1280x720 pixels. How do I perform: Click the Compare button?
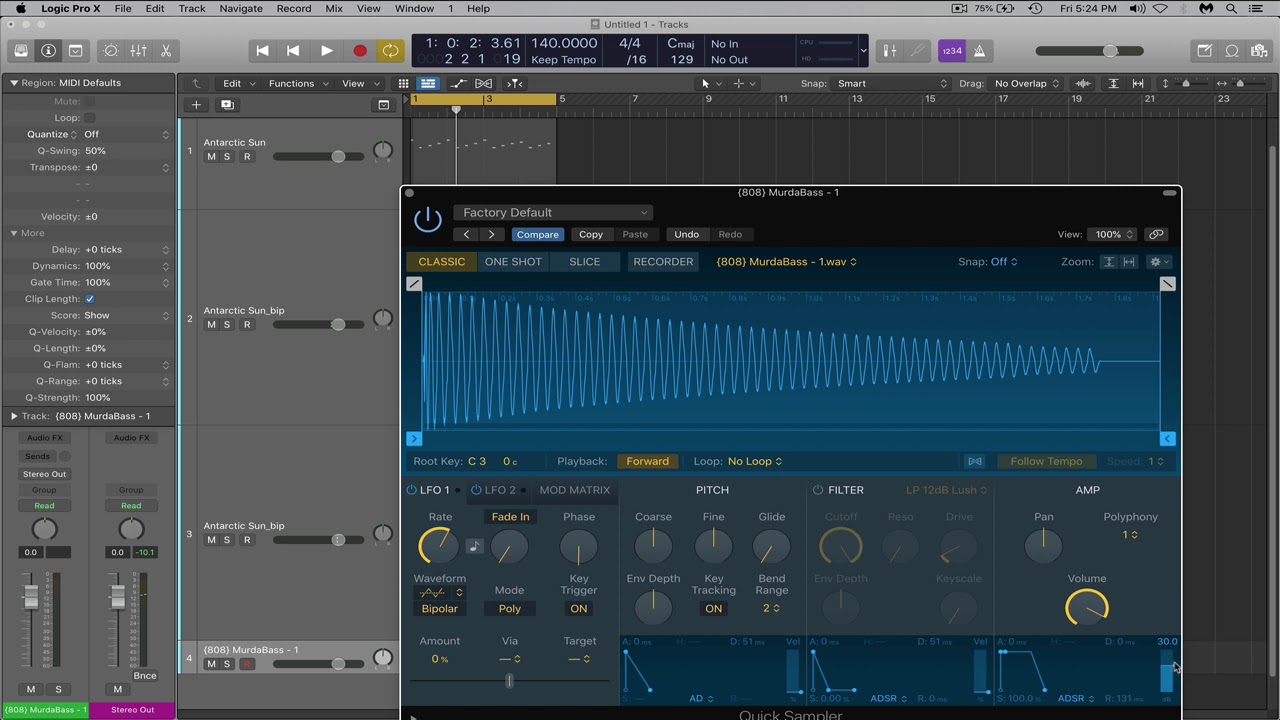click(537, 234)
